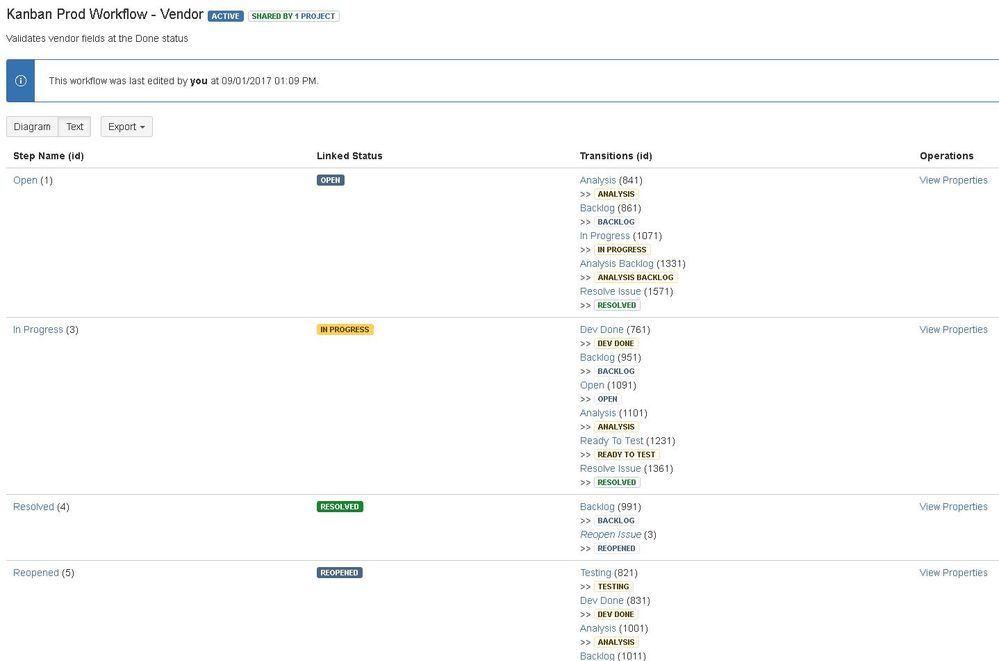
Task: Click the ANALYSIS BACKLOG target status label
Action: (635, 277)
